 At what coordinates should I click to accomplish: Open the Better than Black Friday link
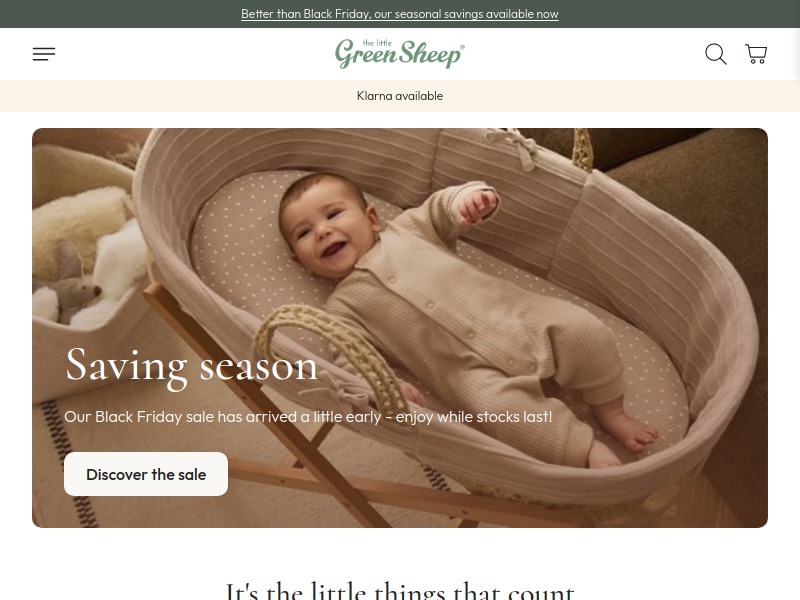[399, 14]
